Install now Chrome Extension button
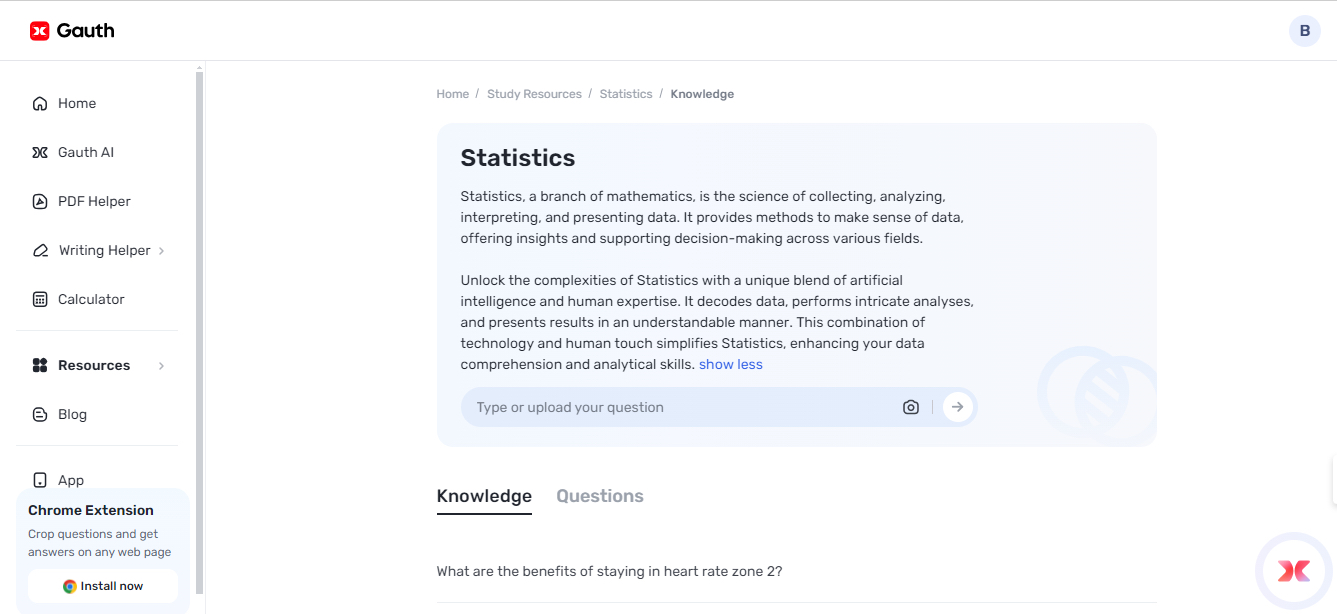The image size is (1337, 614). point(103,586)
